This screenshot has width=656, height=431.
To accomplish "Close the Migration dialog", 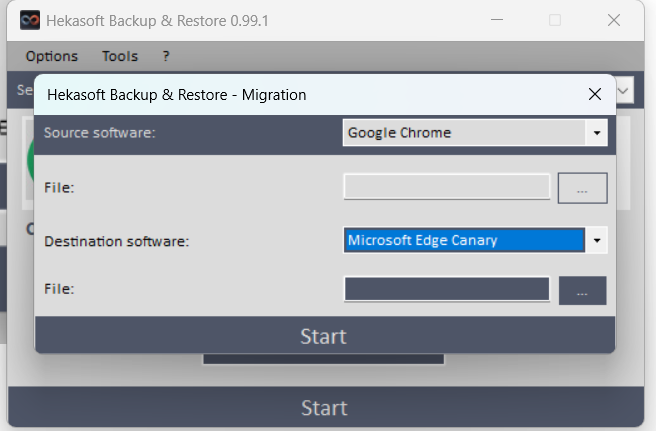I will click(x=594, y=95).
